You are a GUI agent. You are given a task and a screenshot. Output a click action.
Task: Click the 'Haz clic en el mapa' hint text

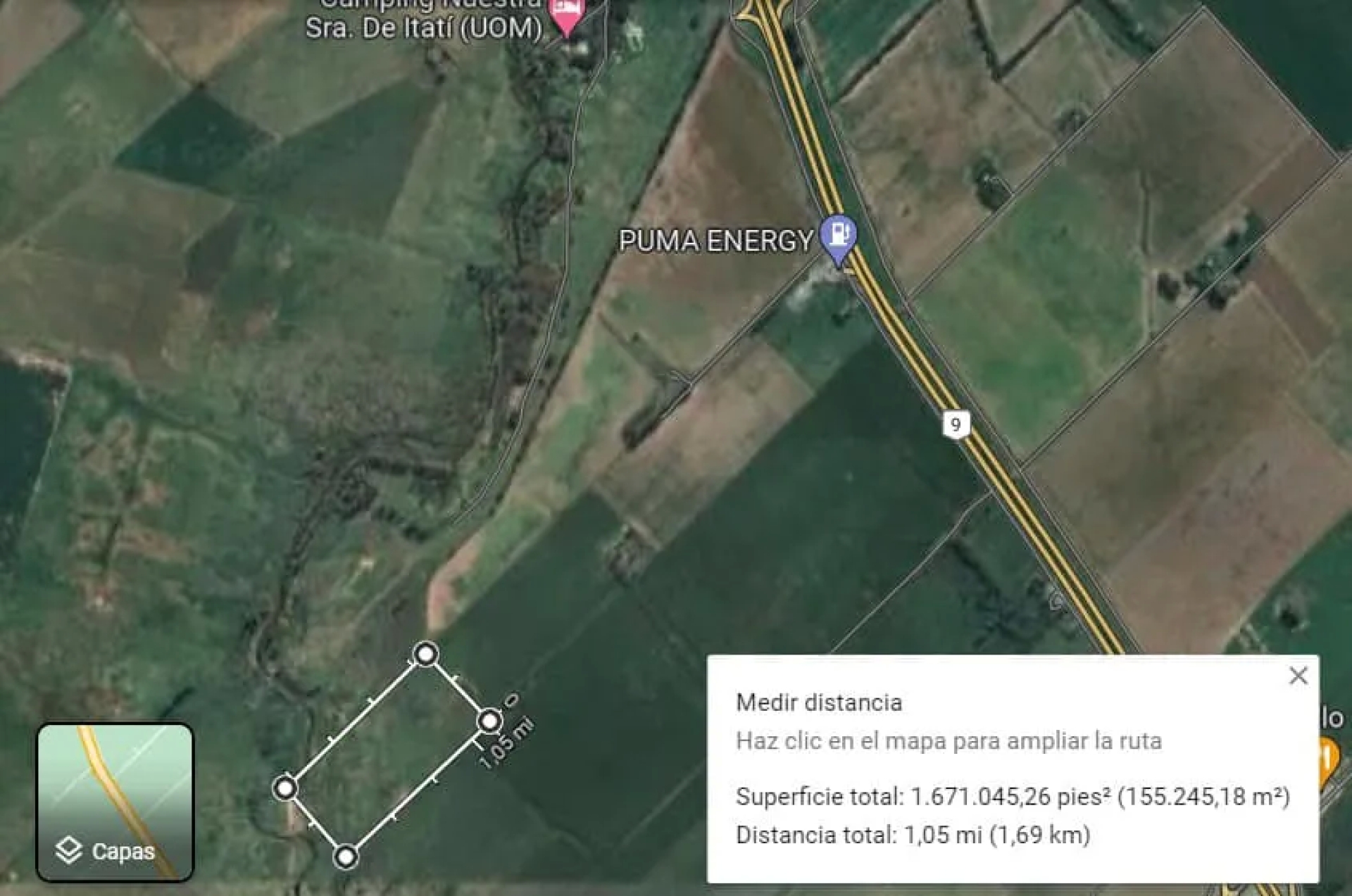click(x=949, y=741)
